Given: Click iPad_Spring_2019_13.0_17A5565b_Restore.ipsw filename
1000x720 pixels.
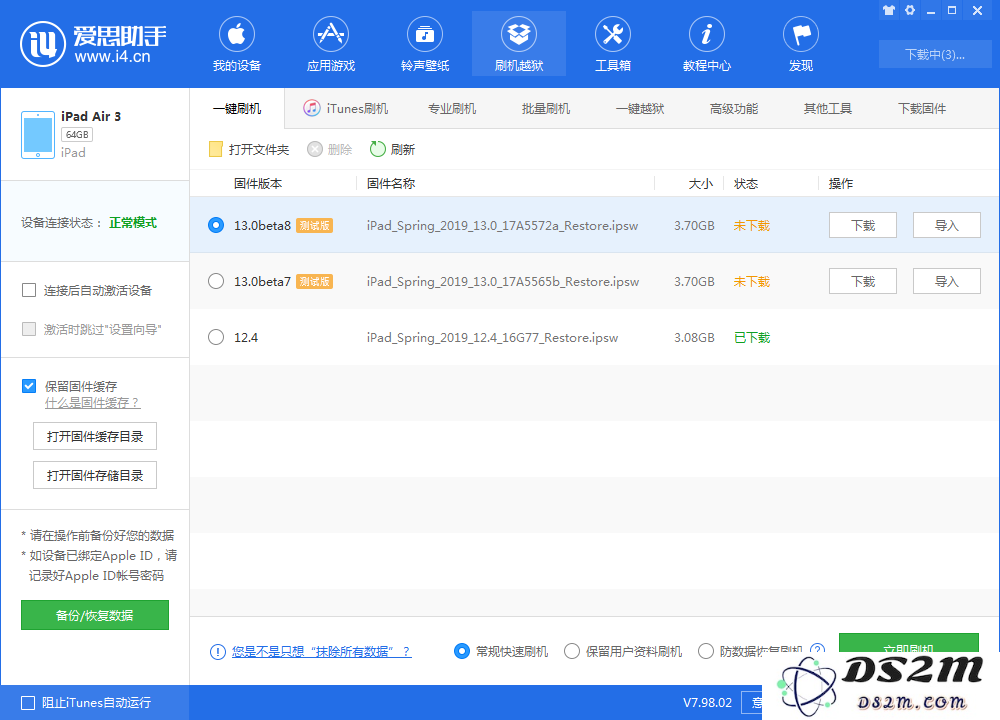Looking at the screenshot, I should tap(503, 282).
